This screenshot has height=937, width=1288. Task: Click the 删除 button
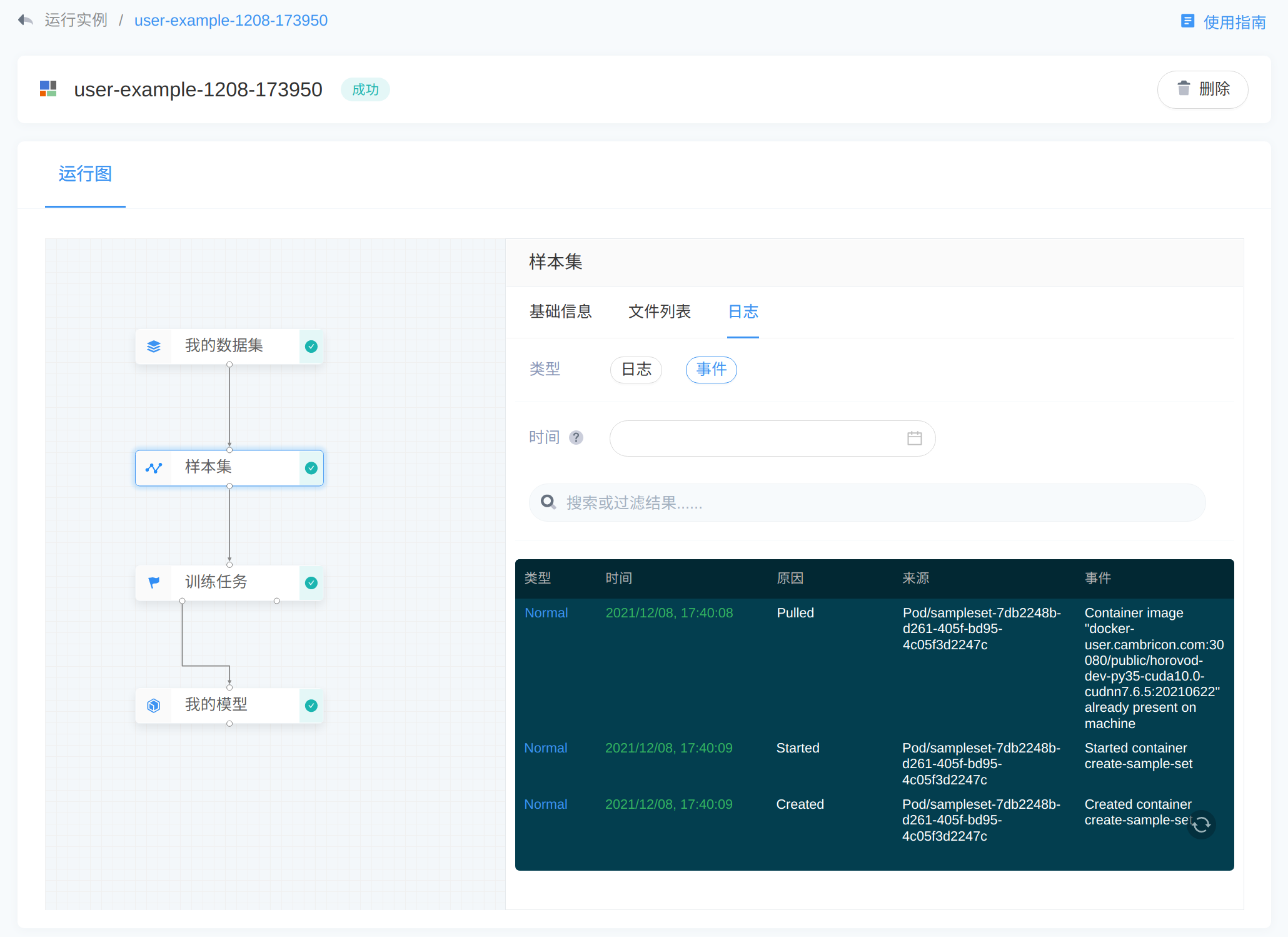tap(1202, 89)
